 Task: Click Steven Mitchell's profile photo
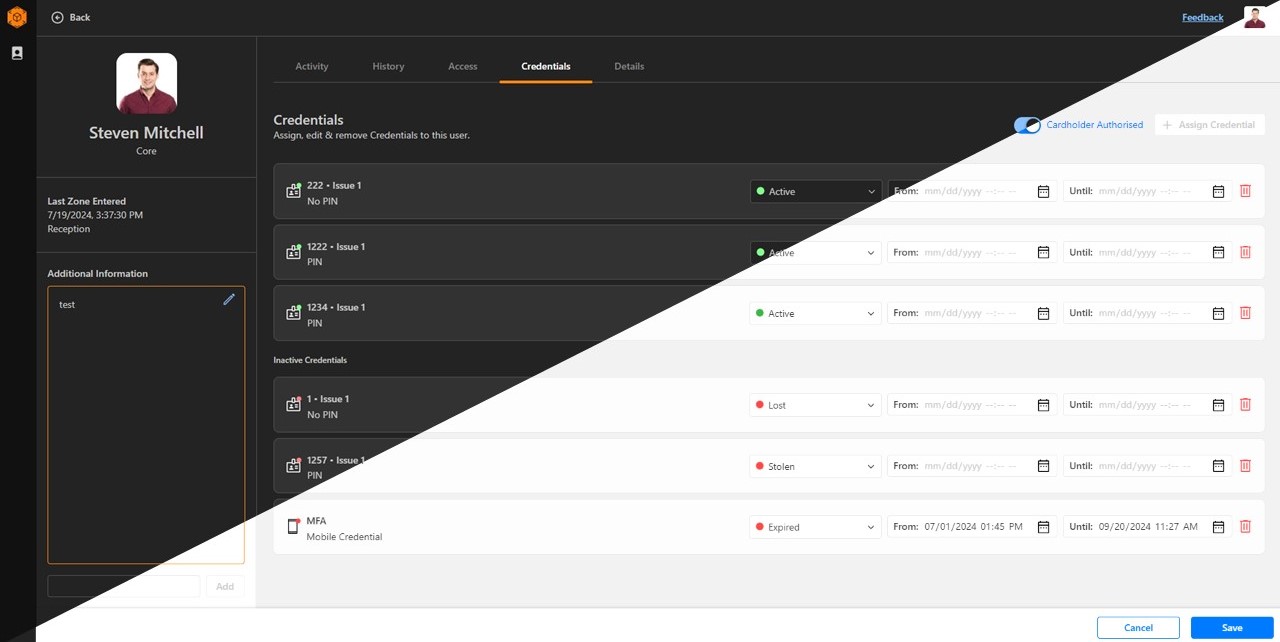[146, 83]
